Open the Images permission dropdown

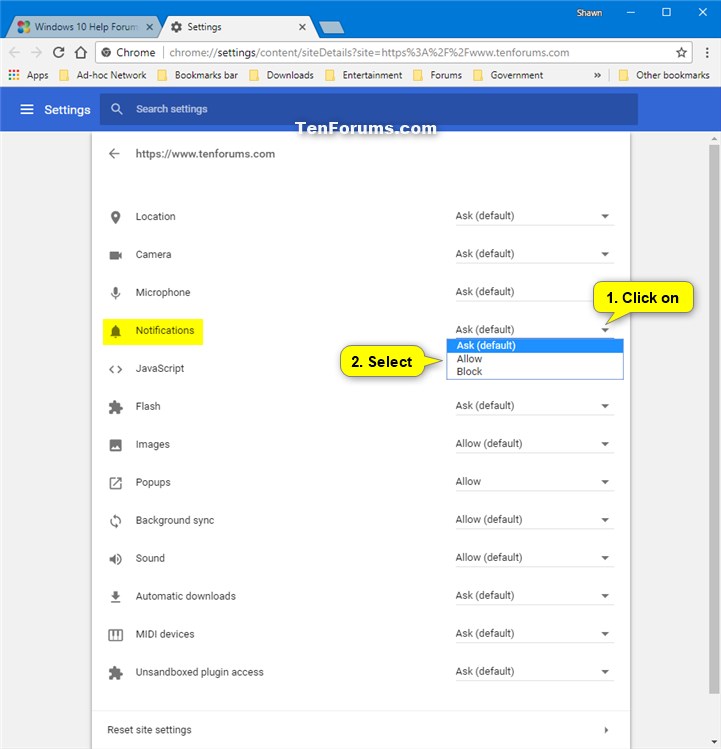coord(534,444)
